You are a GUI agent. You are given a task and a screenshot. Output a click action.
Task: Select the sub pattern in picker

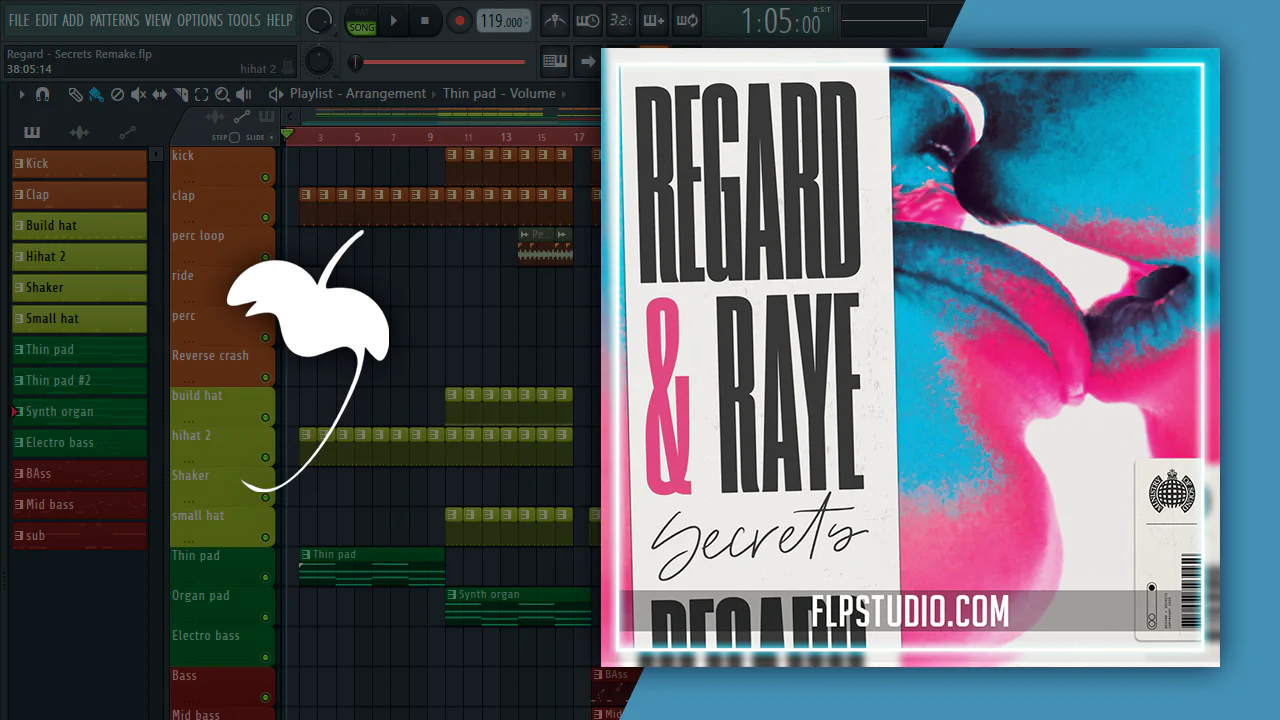tap(79, 536)
